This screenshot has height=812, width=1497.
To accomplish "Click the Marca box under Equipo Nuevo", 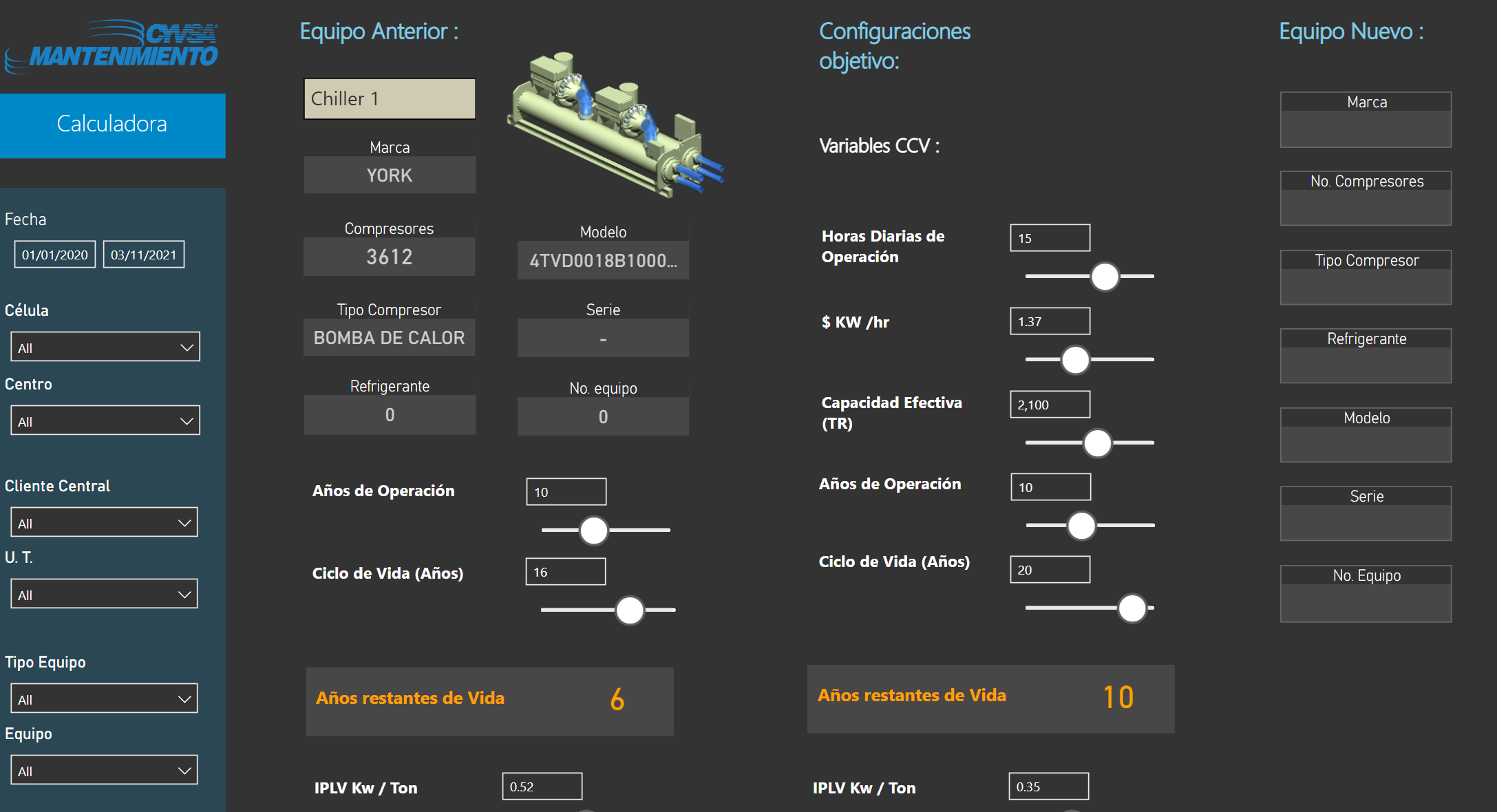I will coord(1365,120).
